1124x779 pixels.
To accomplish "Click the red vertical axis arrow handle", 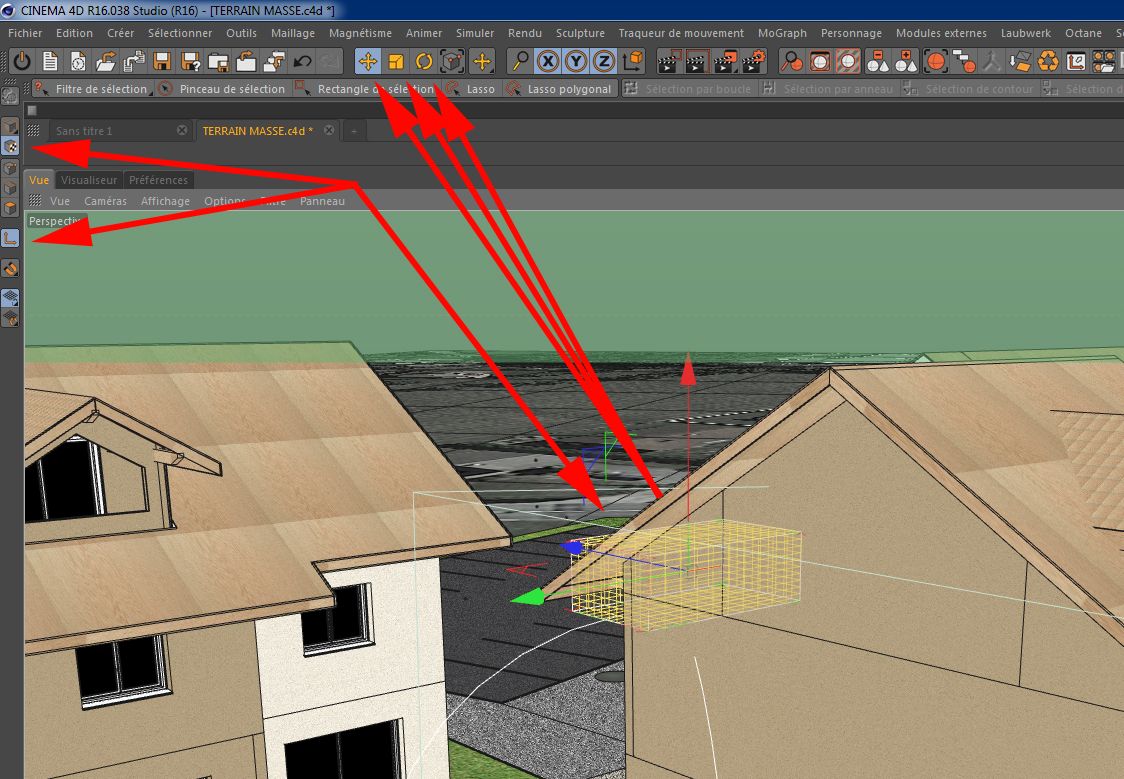I will tap(688, 369).
